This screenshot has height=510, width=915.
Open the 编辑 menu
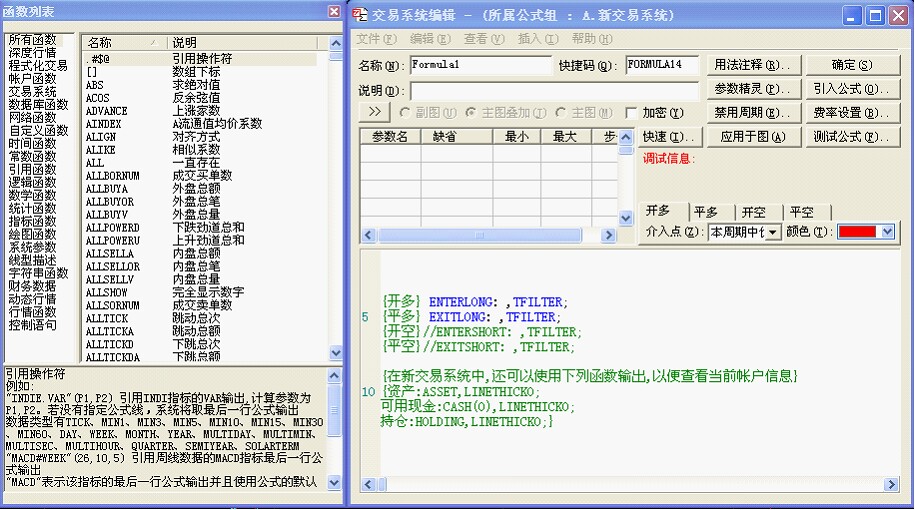coord(430,39)
